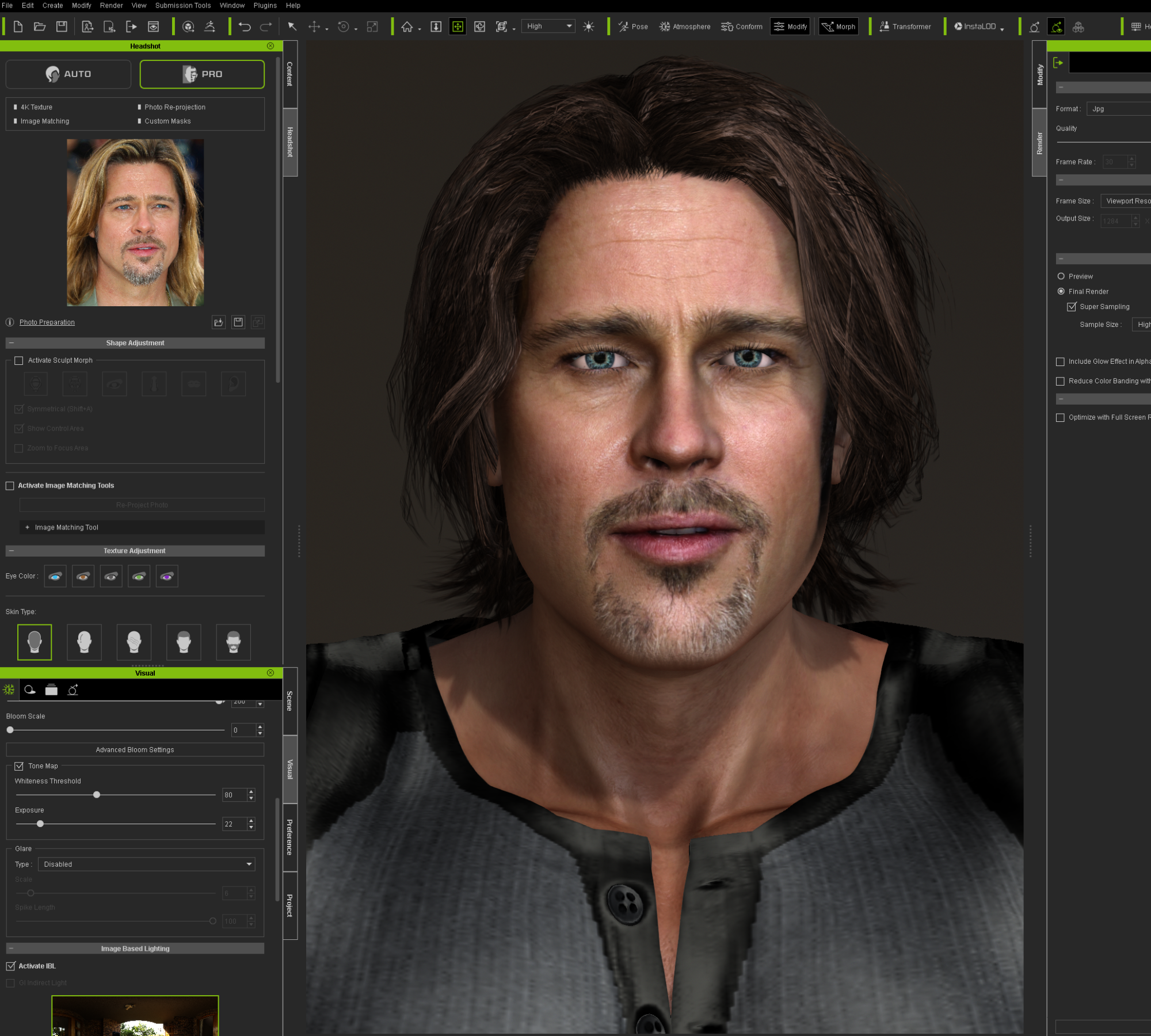Choose the Move transform tool

(314, 26)
